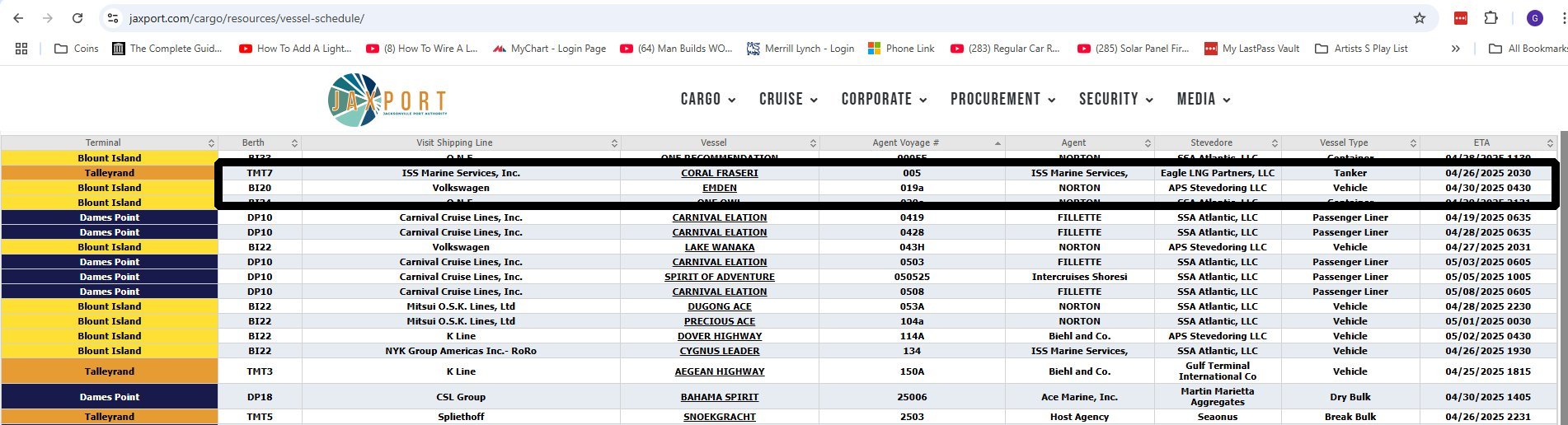The image size is (1568, 425).
Task: Open the LAKE WANAKA vessel link
Action: pos(720,247)
